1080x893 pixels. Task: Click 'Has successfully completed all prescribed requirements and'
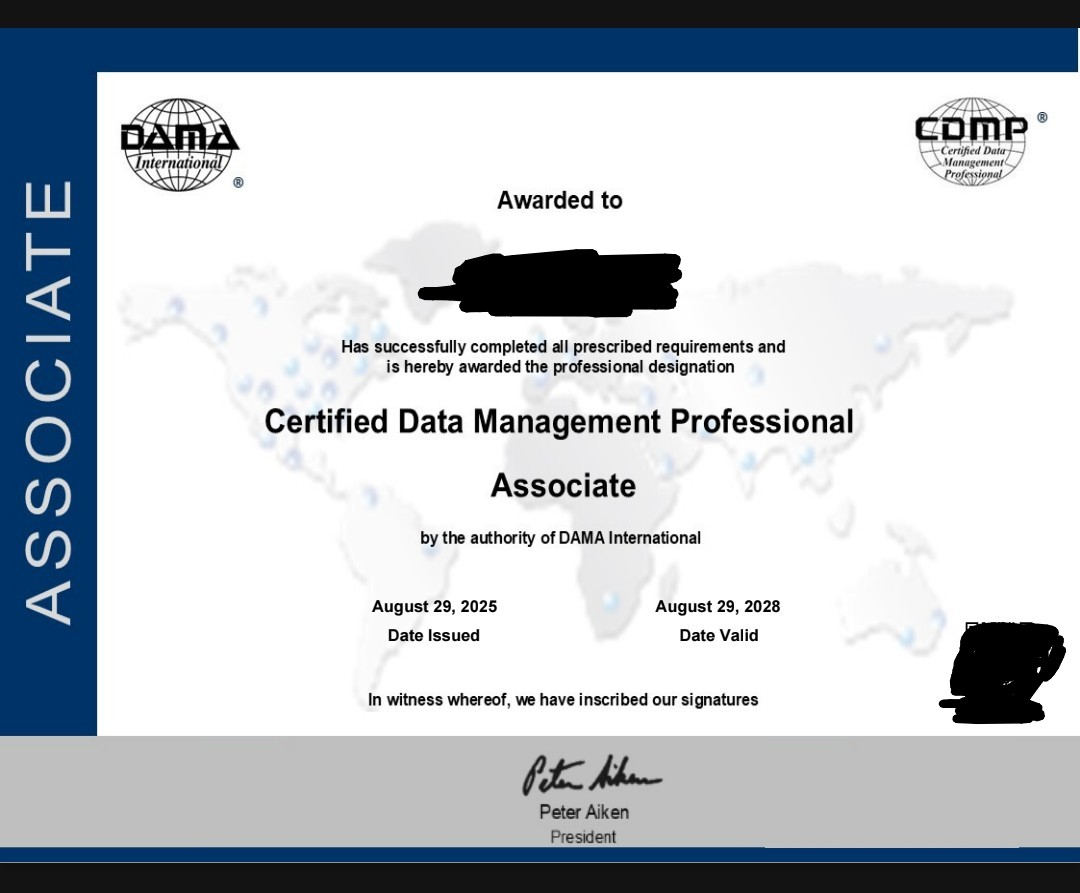click(563, 346)
